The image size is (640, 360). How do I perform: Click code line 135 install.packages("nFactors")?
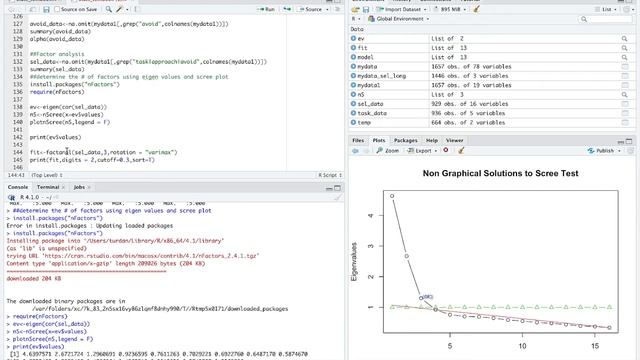[75, 84]
